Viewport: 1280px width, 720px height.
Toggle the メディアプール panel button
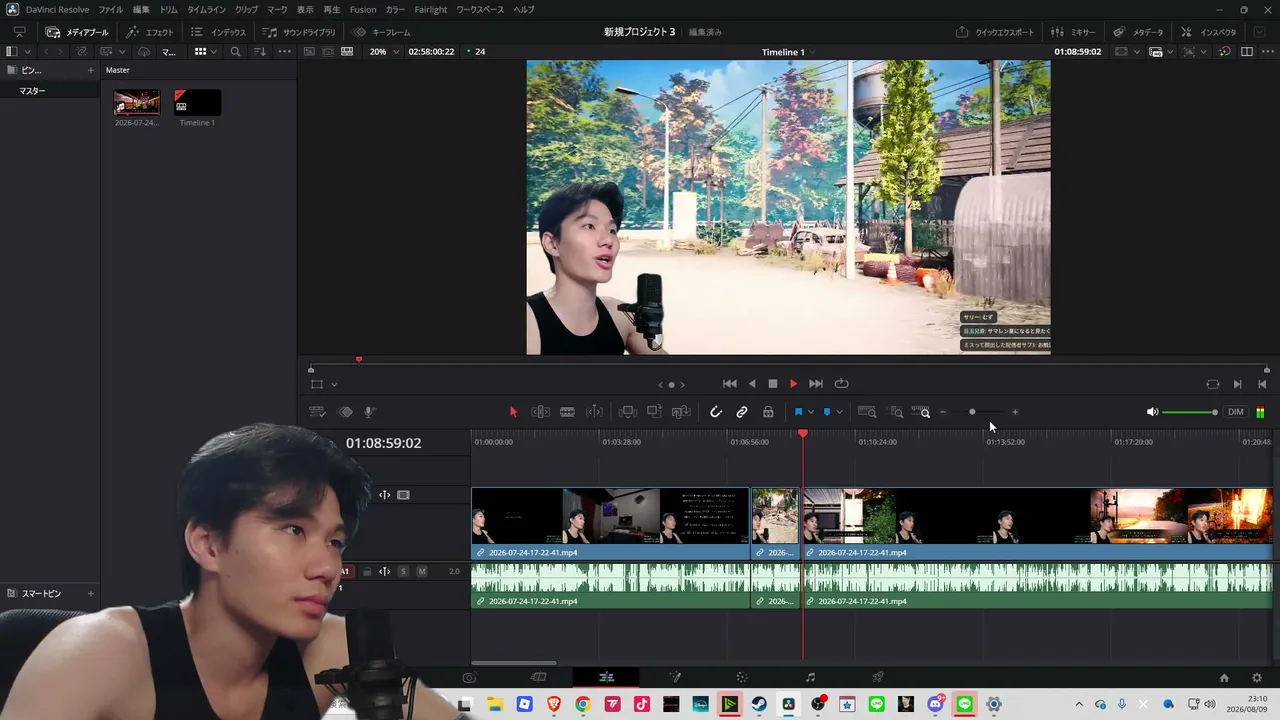77,32
